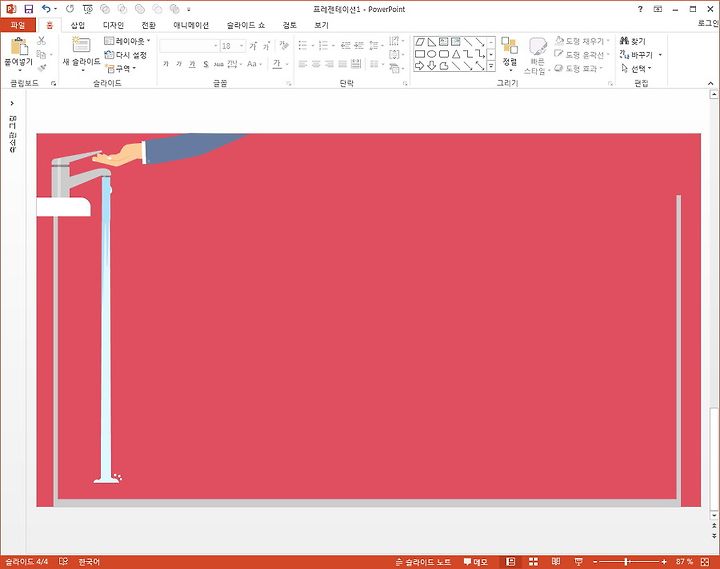The image size is (720, 569).
Task: Open the 검토 (Review) tab
Action: 289,25
